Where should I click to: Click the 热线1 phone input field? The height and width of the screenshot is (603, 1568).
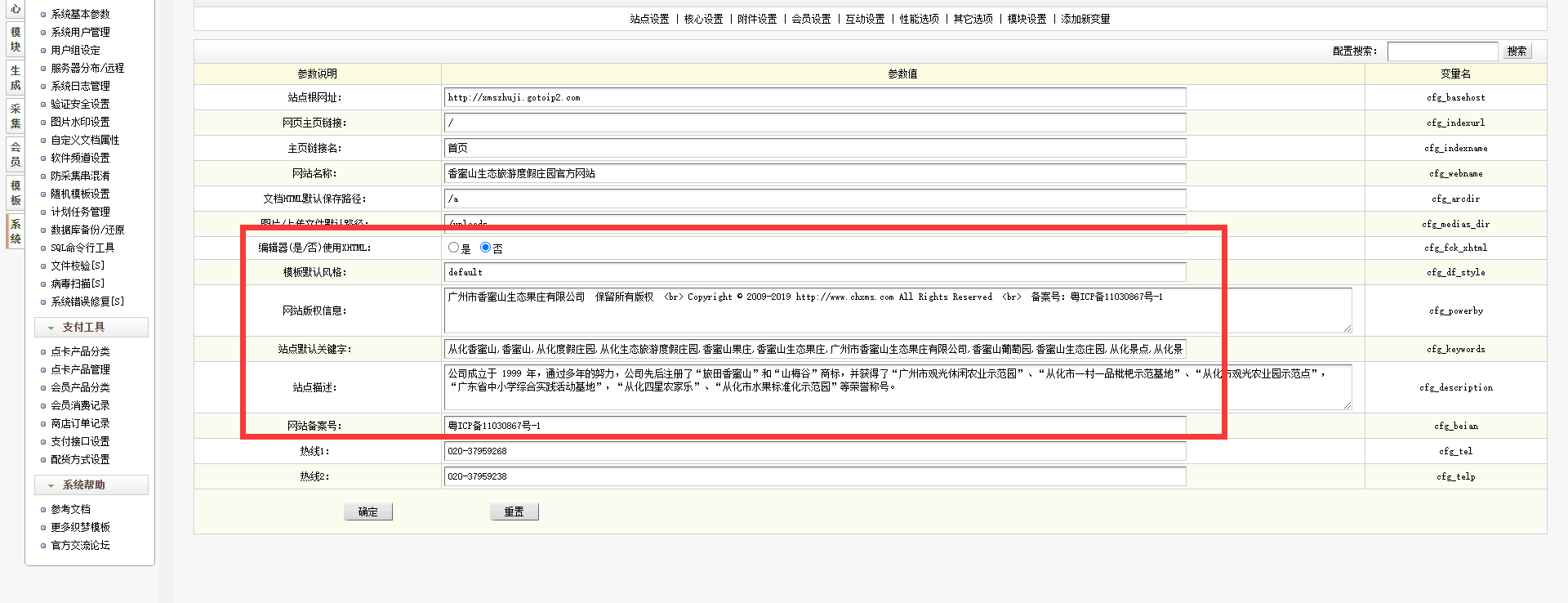pyautogui.click(x=815, y=451)
